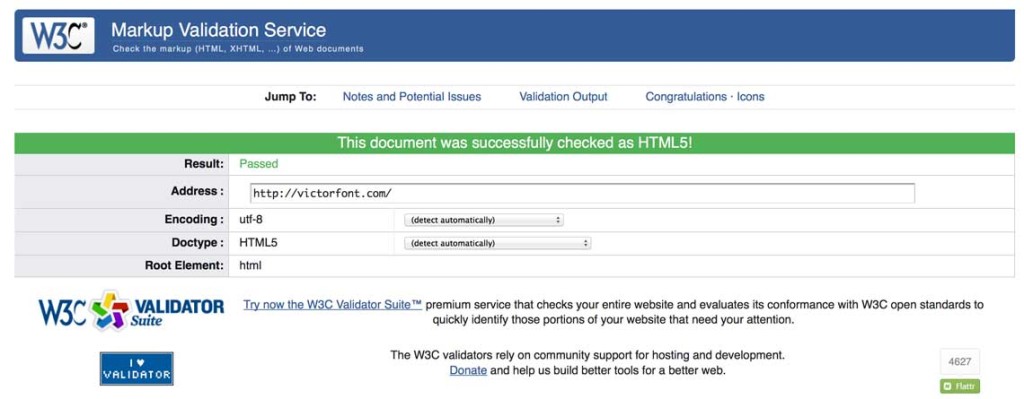
Task: Select the html root element value
Action: click(x=249, y=266)
